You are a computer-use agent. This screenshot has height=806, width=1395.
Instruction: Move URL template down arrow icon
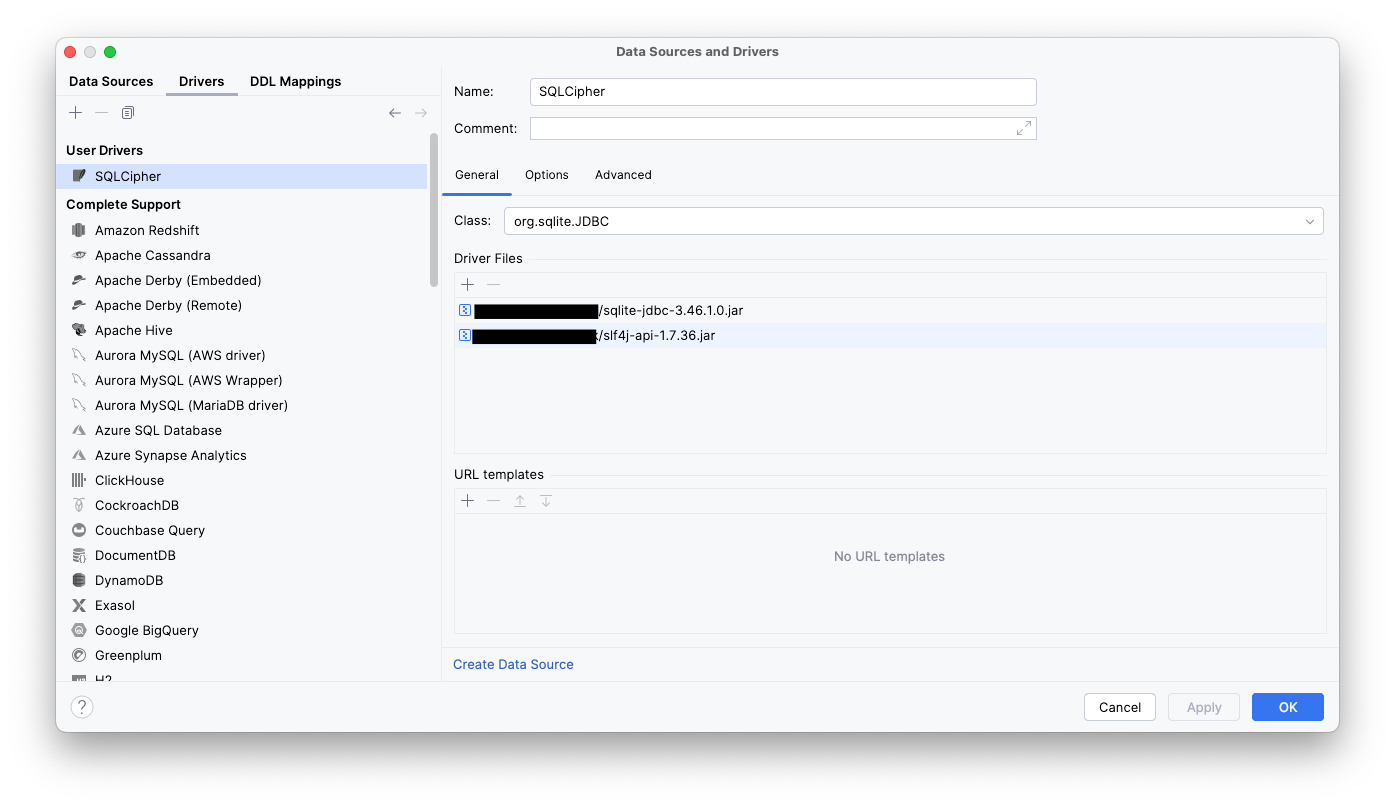pos(546,501)
